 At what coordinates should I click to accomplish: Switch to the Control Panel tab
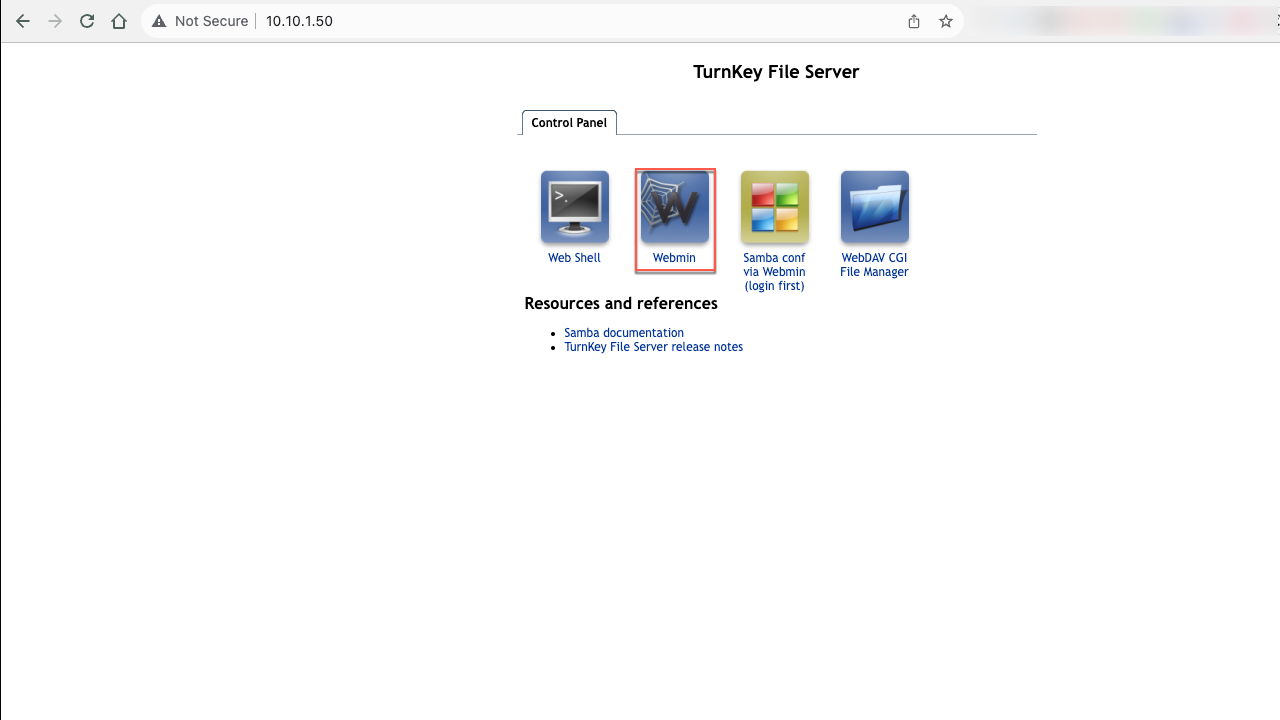(568, 122)
